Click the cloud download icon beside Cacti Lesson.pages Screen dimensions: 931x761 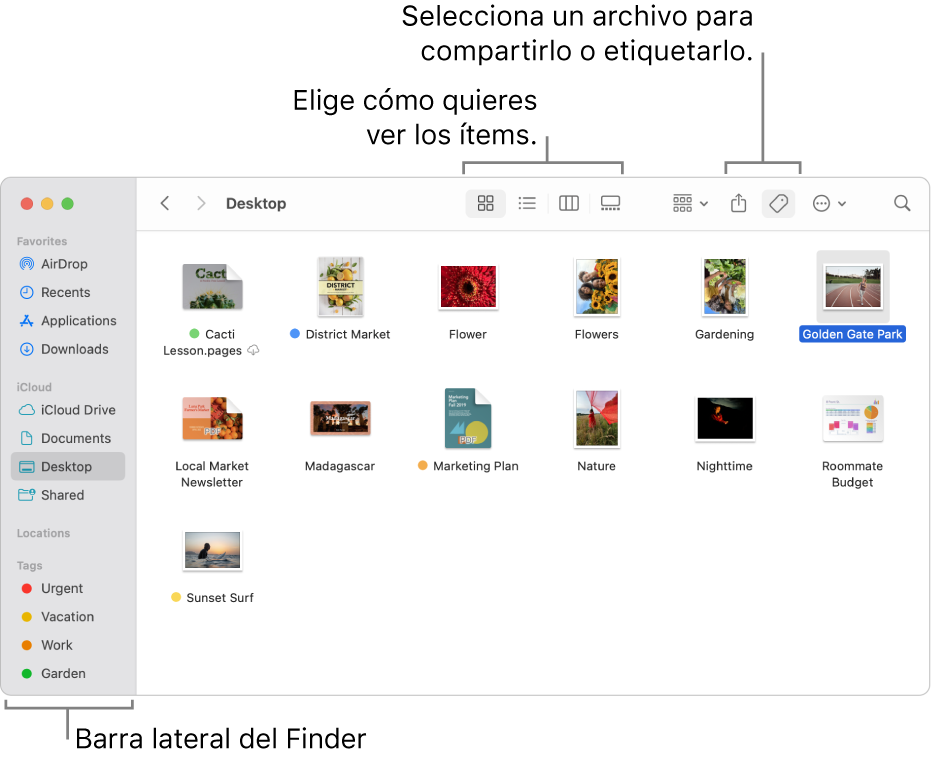(253, 350)
